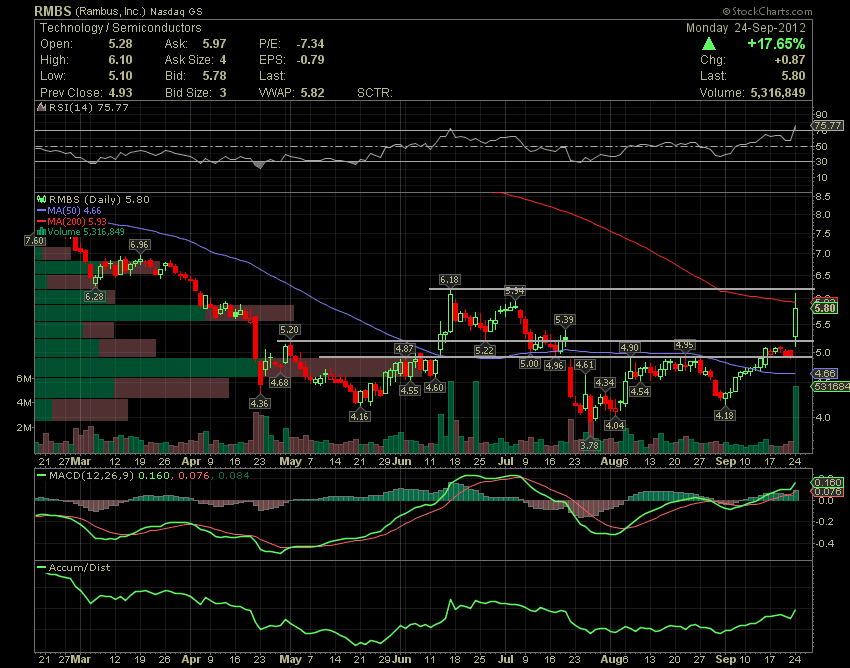Click the EPS value -0.79
The height and width of the screenshot is (668, 850).
pos(310,60)
